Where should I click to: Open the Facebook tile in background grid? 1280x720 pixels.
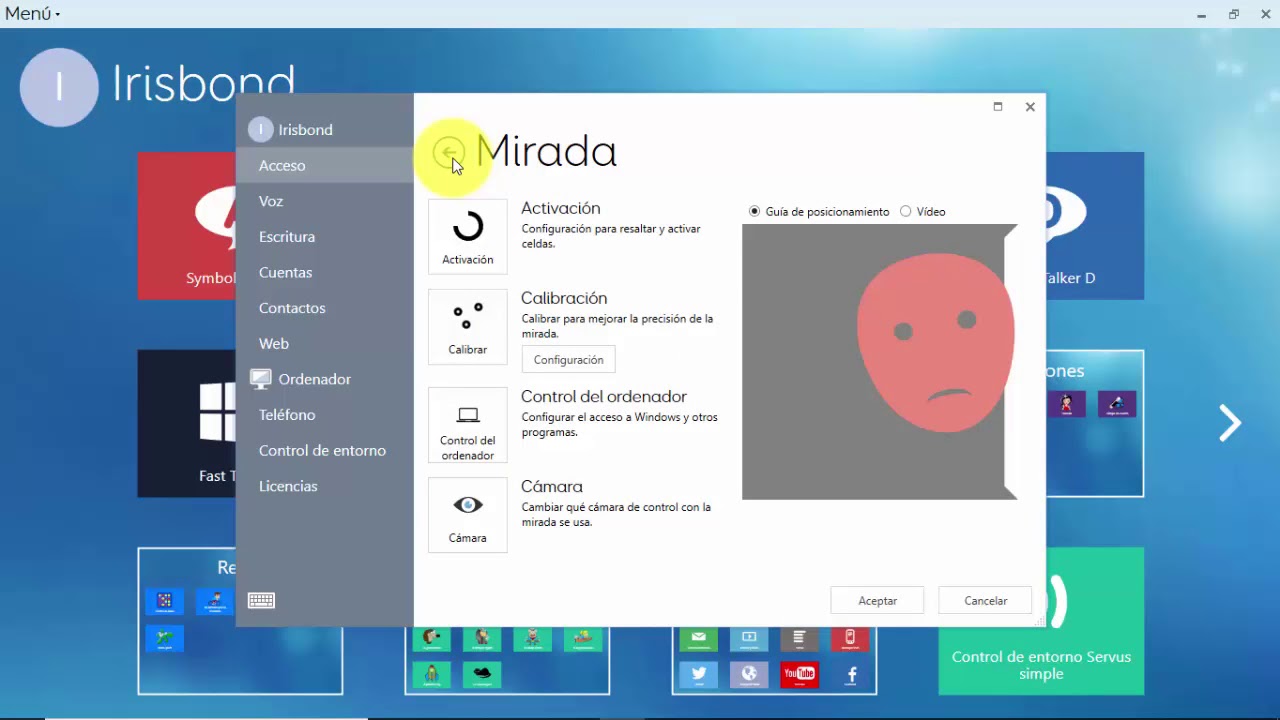pyautogui.click(x=851, y=674)
